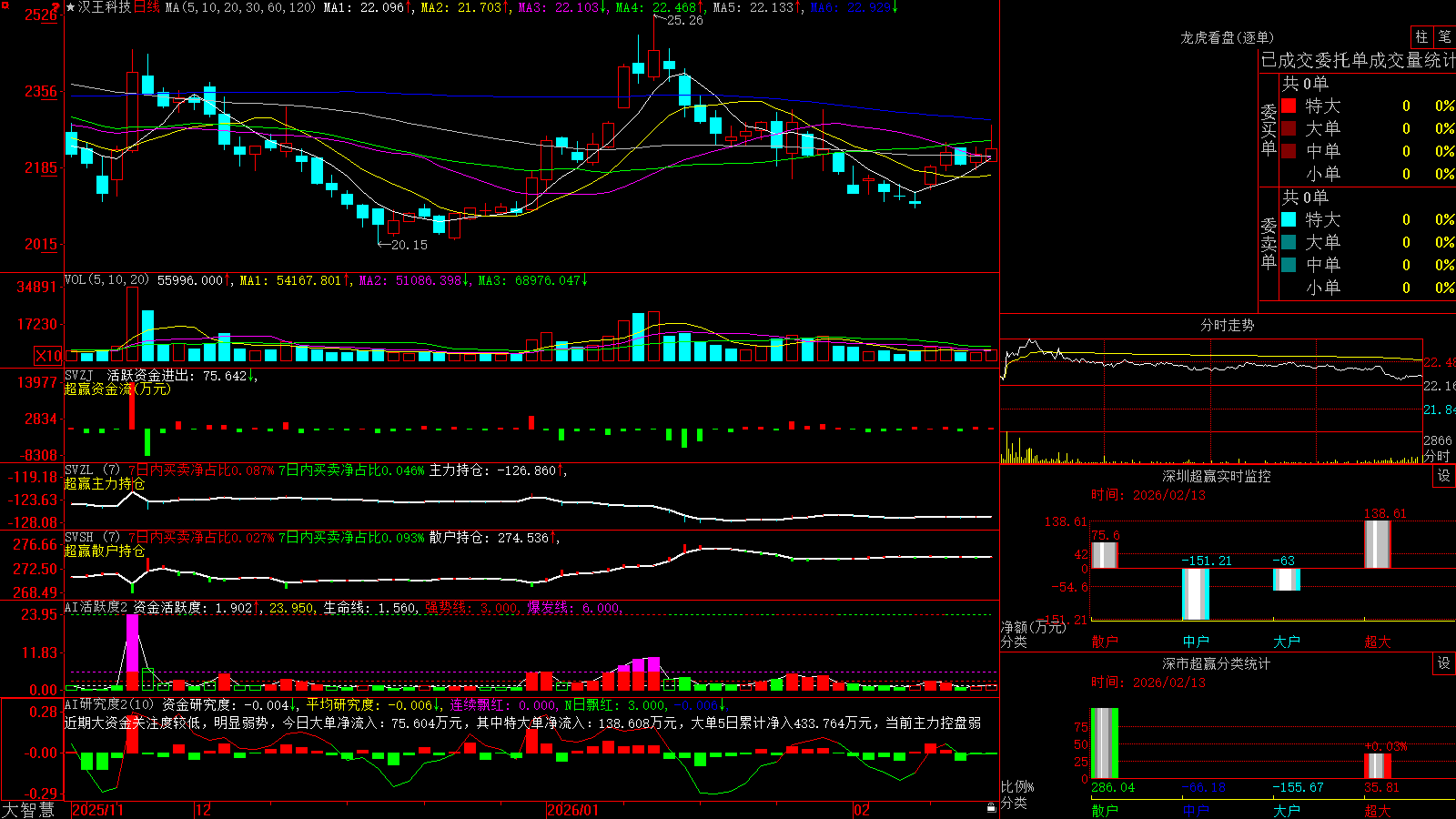Viewport: 1456px width, 819px height.
Task: Click the 25.26 high price annotation
Action: pyautogui.click(x=685, y=20)
